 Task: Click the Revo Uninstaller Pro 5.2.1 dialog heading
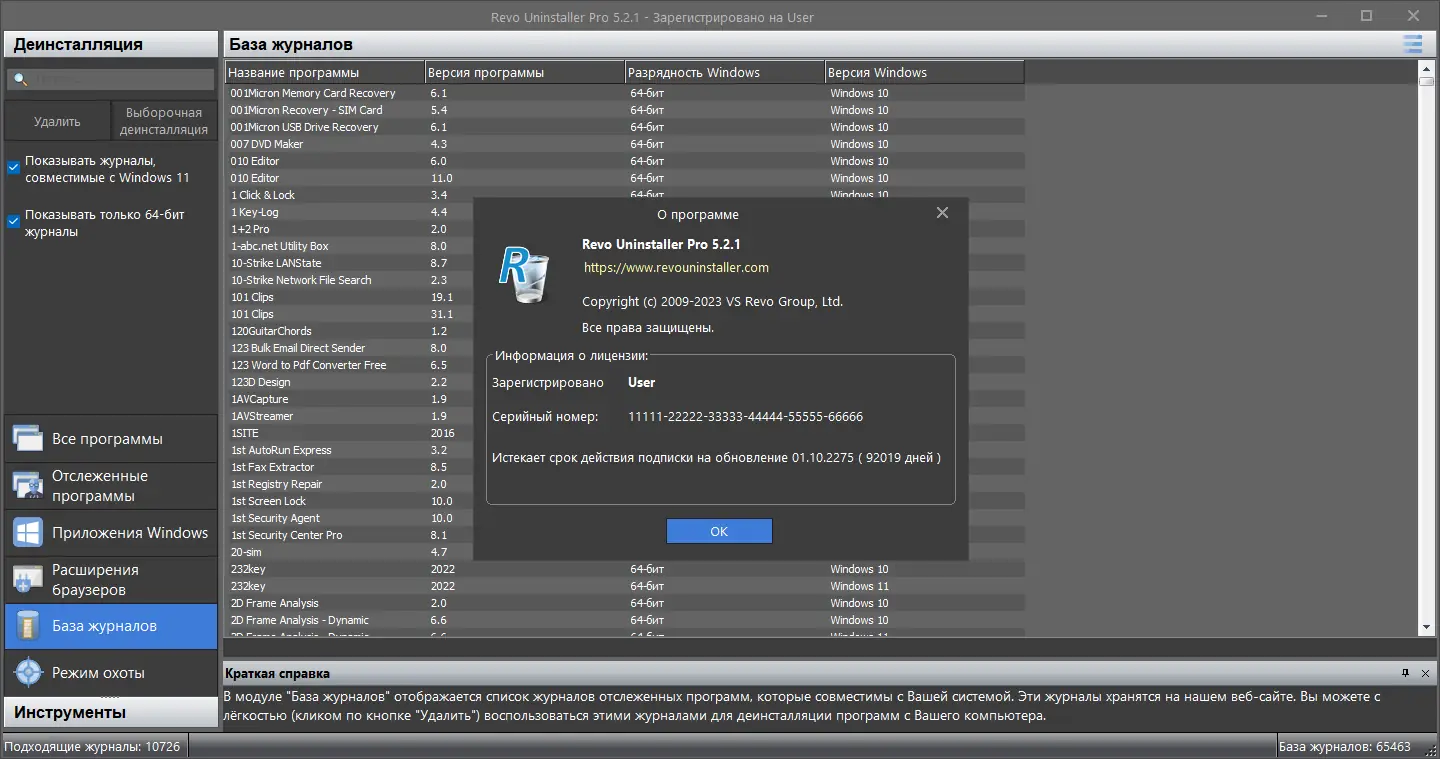click(661, 244)
